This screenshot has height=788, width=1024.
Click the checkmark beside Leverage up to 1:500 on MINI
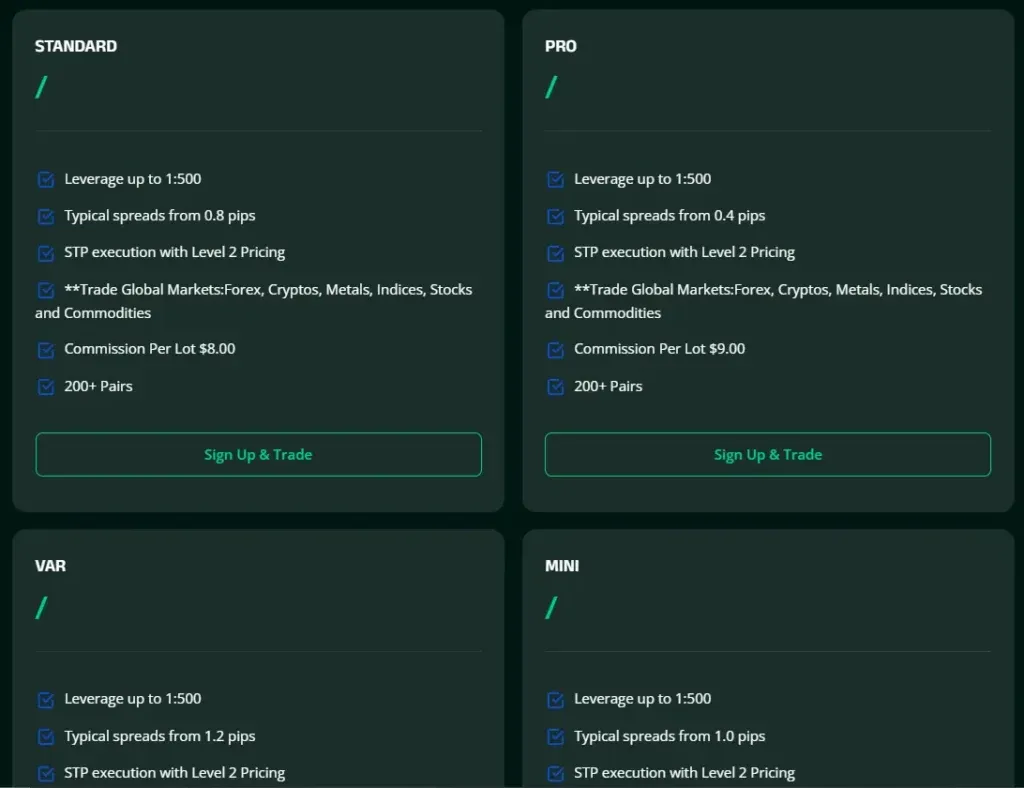pos(555,699)
